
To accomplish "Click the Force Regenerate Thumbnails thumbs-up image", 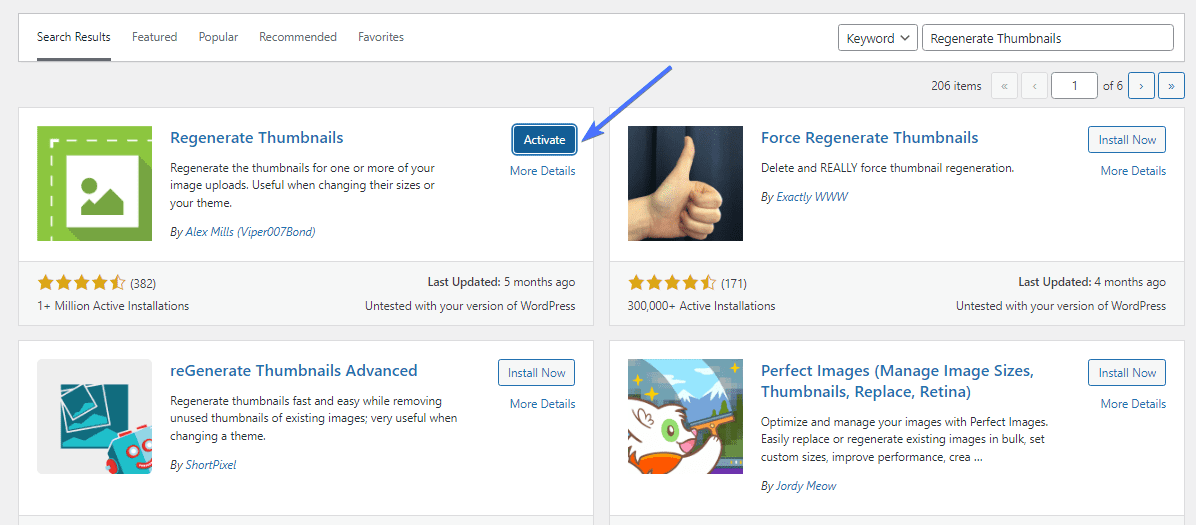I will click(685, 183).
